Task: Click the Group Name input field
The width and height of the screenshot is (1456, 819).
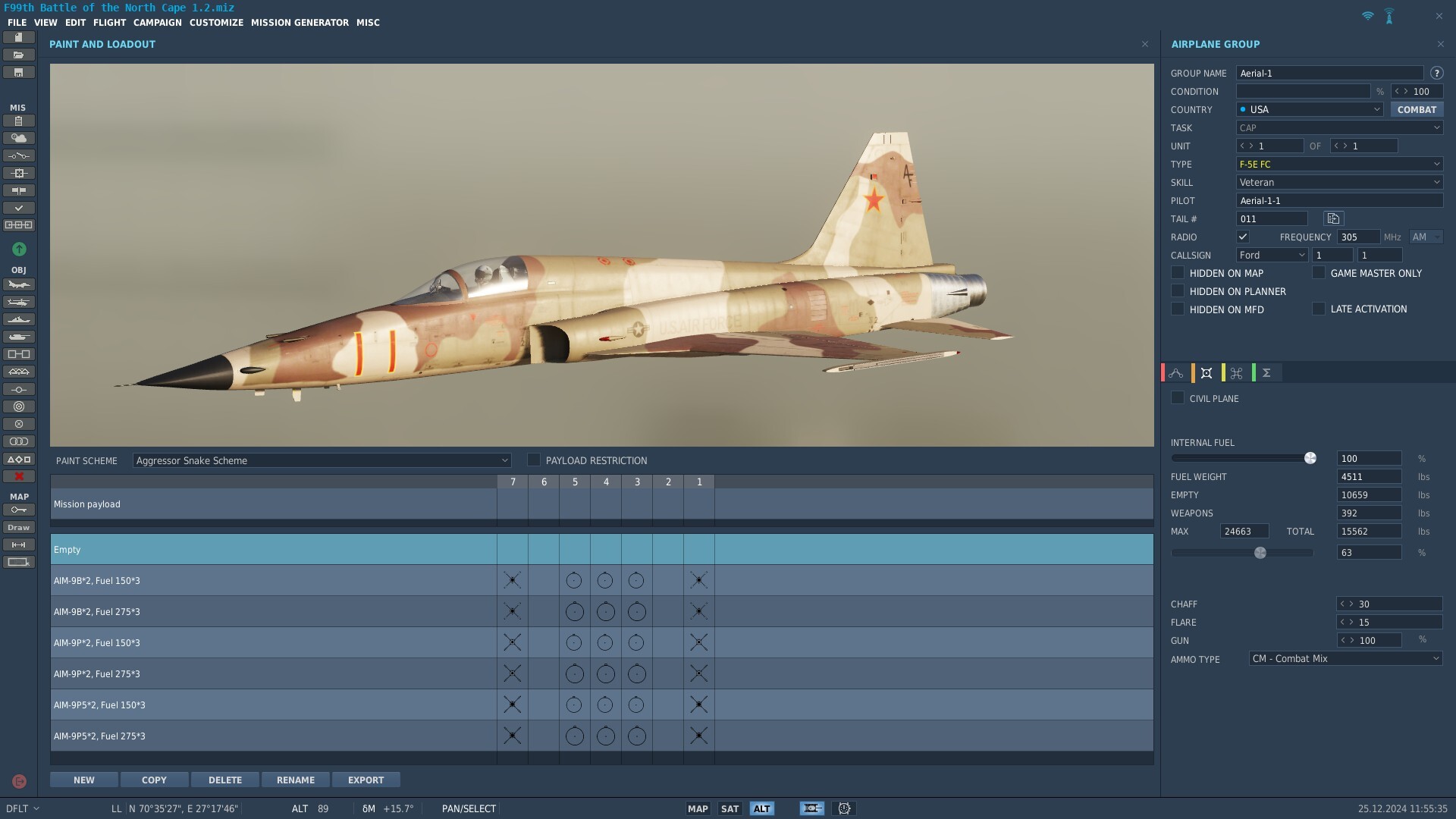Action: click(x=1329, y=73)
